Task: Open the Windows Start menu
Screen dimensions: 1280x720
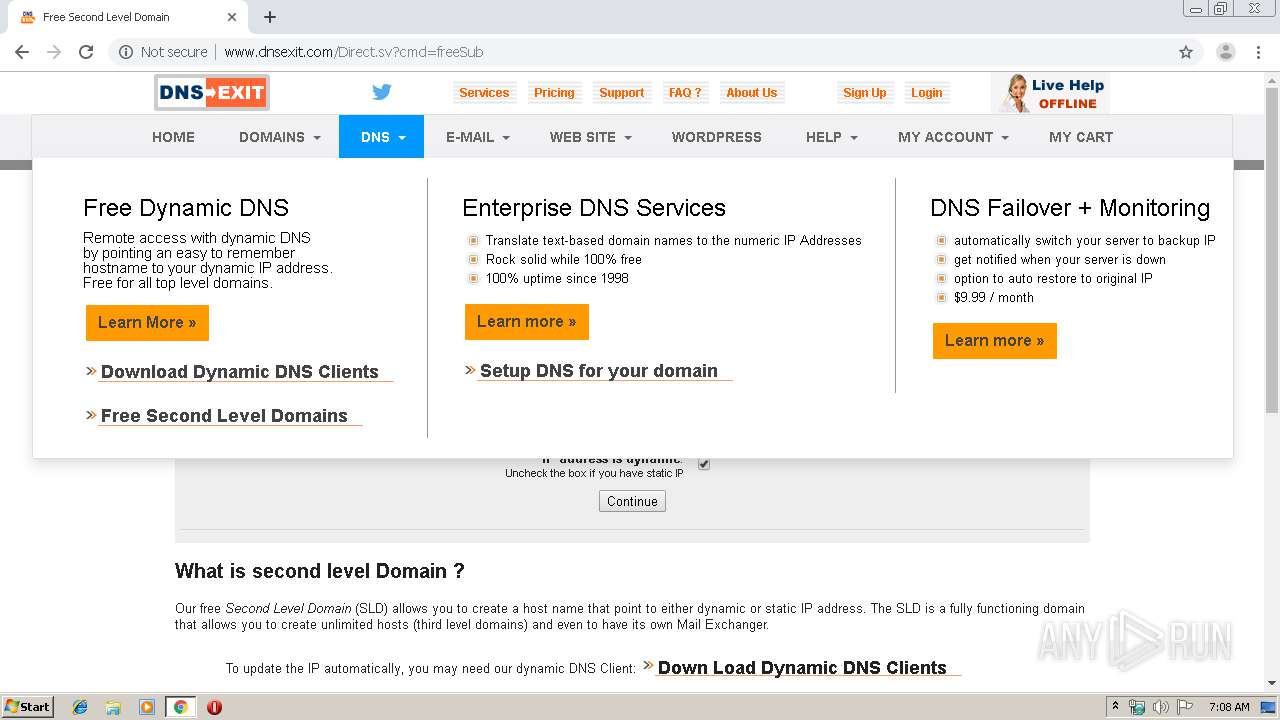Action: [x=27, y=707]
